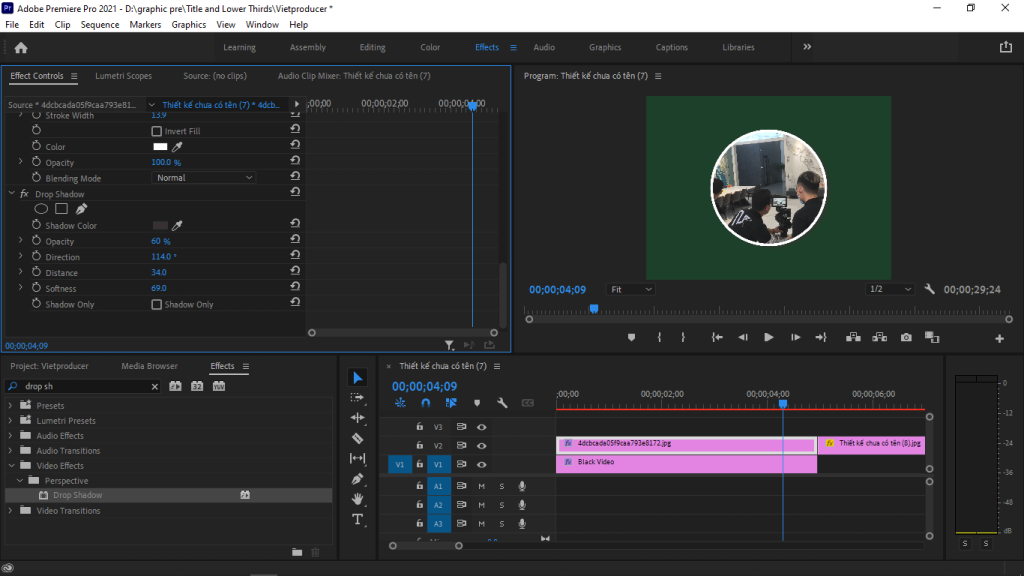
Task: Switch to the Lumetri Scopes tab
Action: (123, 75)
